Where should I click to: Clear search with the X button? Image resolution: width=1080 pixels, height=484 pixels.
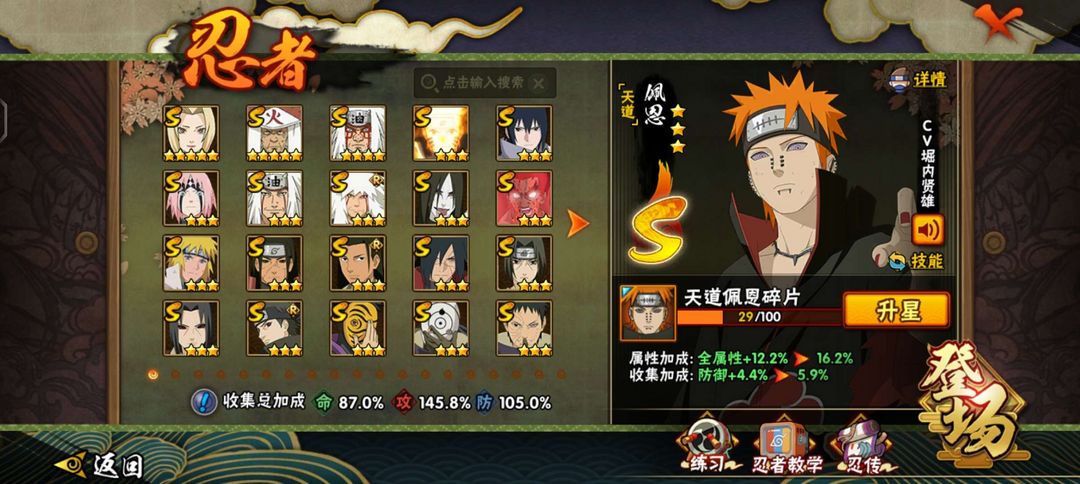coord(539,83)
